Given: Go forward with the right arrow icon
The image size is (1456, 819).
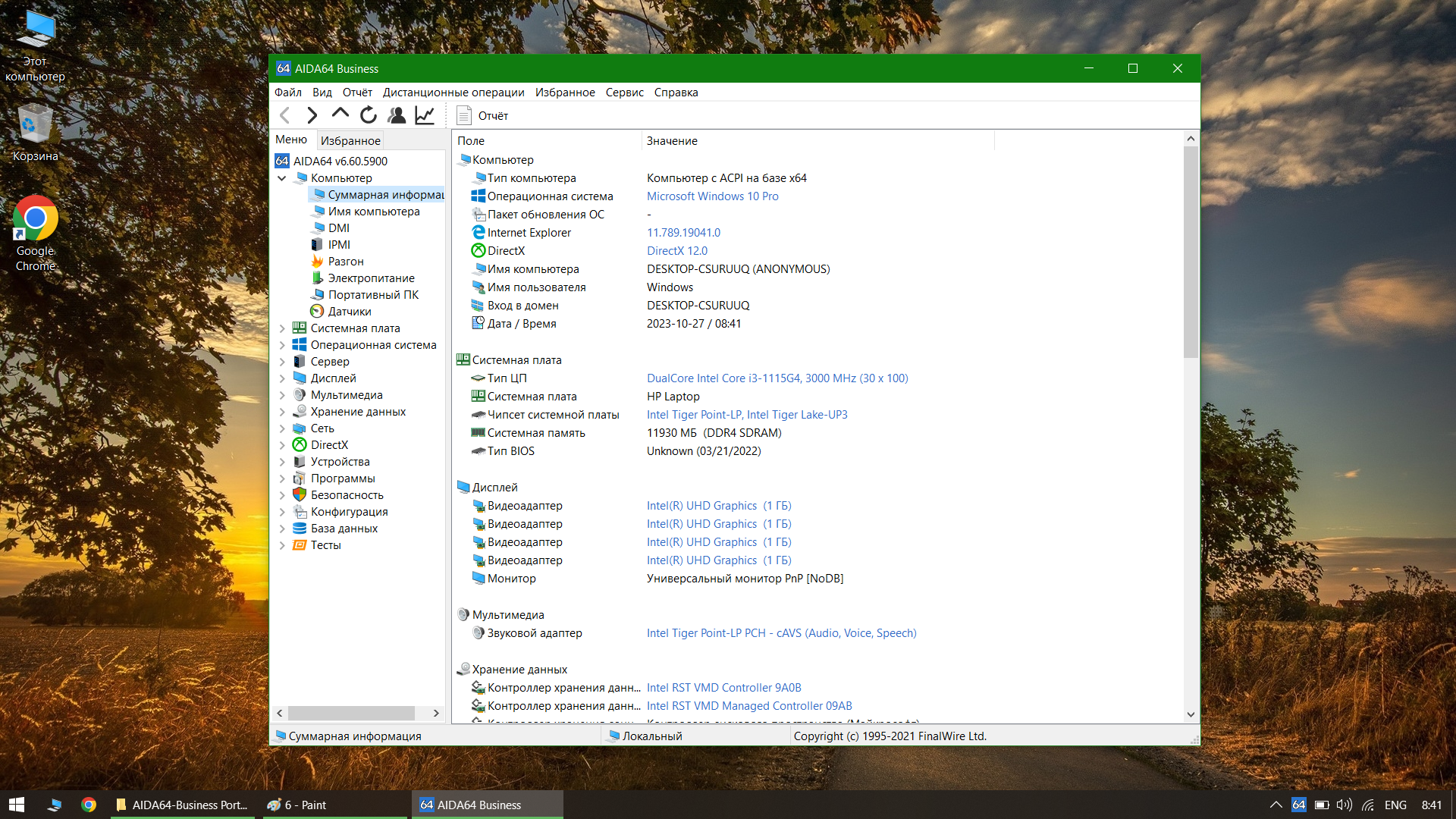Looking at the screenshot, I should click(x=312, y=115).
